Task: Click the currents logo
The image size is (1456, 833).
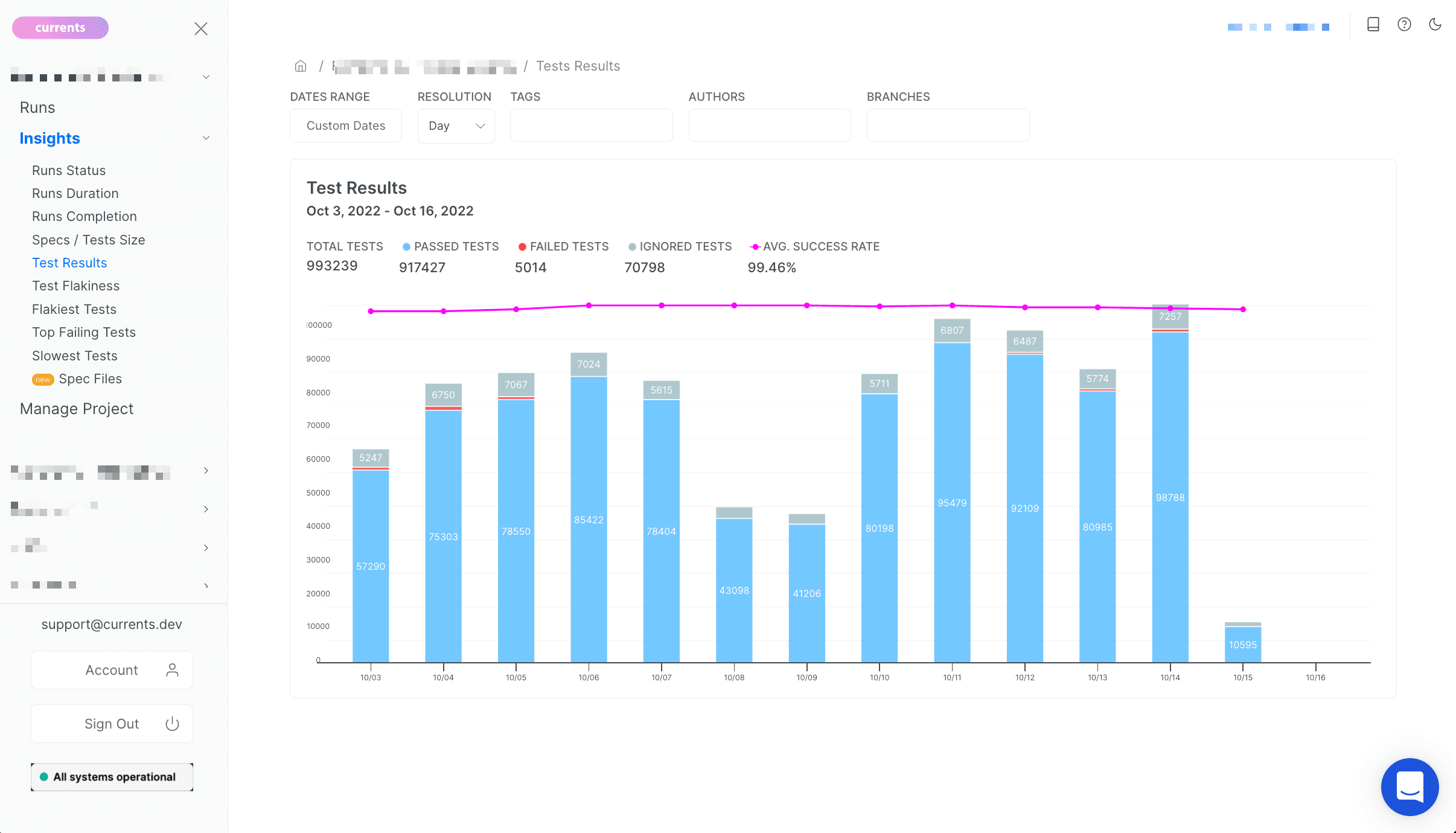Action: pos(60,28)
